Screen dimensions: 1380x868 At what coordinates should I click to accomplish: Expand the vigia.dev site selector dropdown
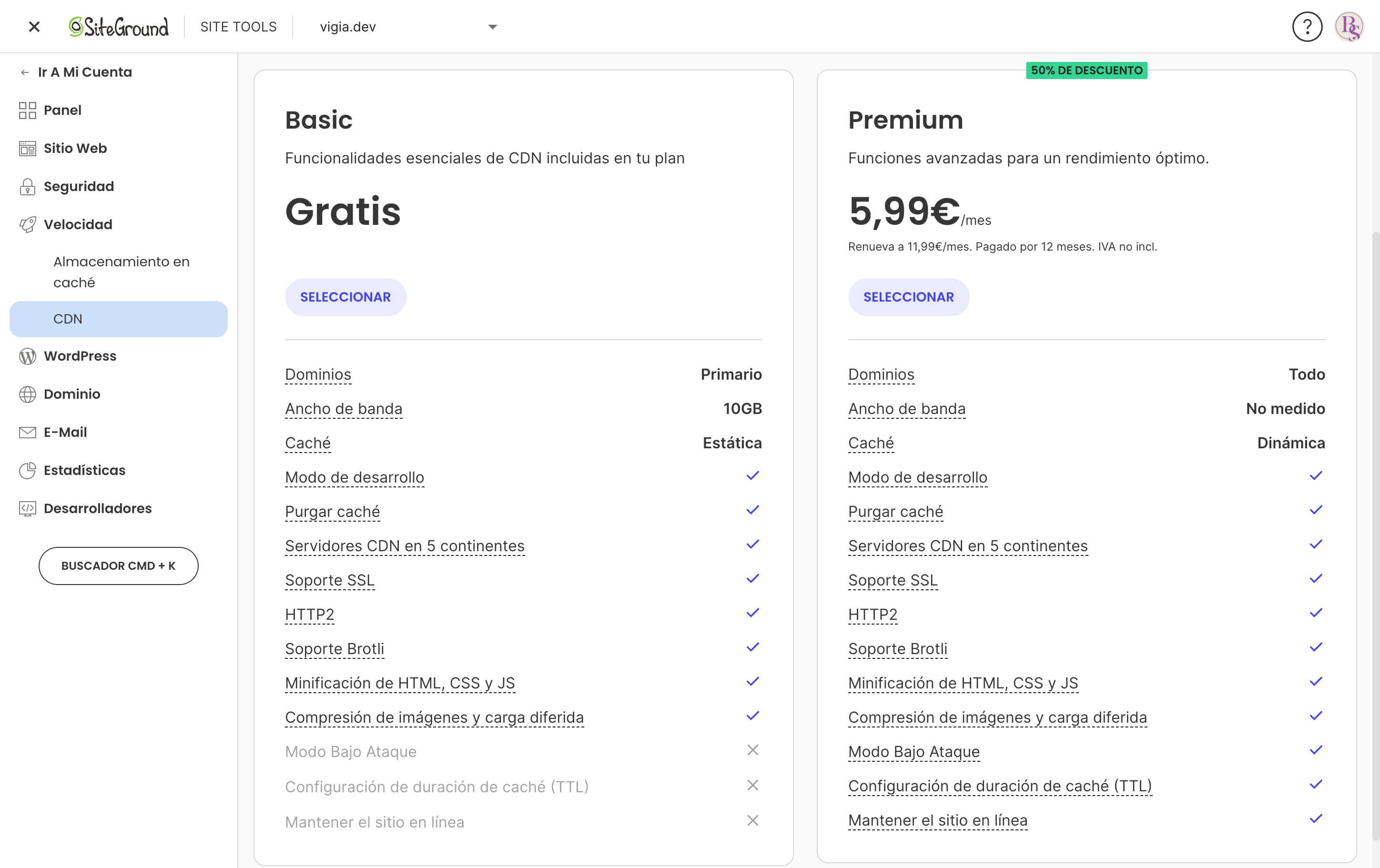tap(492, 26)
